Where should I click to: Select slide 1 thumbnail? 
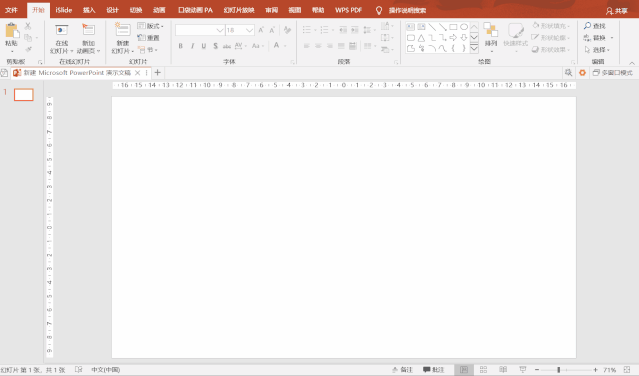(x=24, y=95)
